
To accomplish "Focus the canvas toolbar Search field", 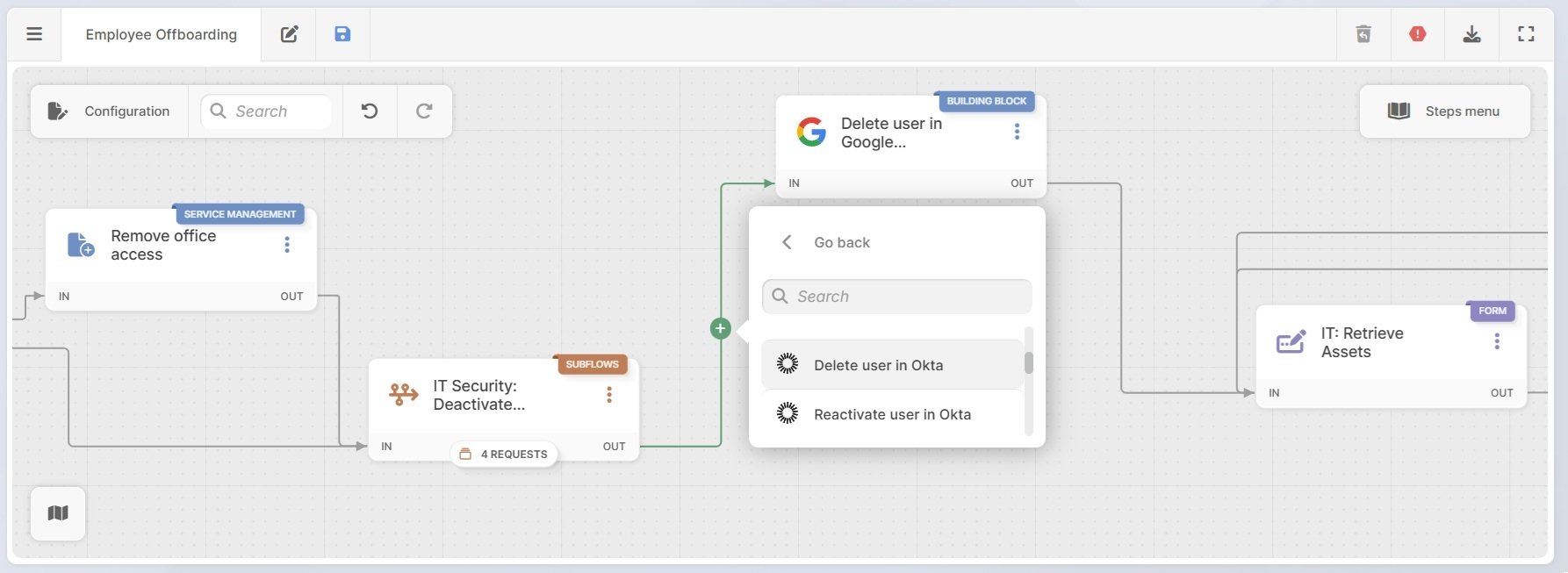I will [266, 111].
